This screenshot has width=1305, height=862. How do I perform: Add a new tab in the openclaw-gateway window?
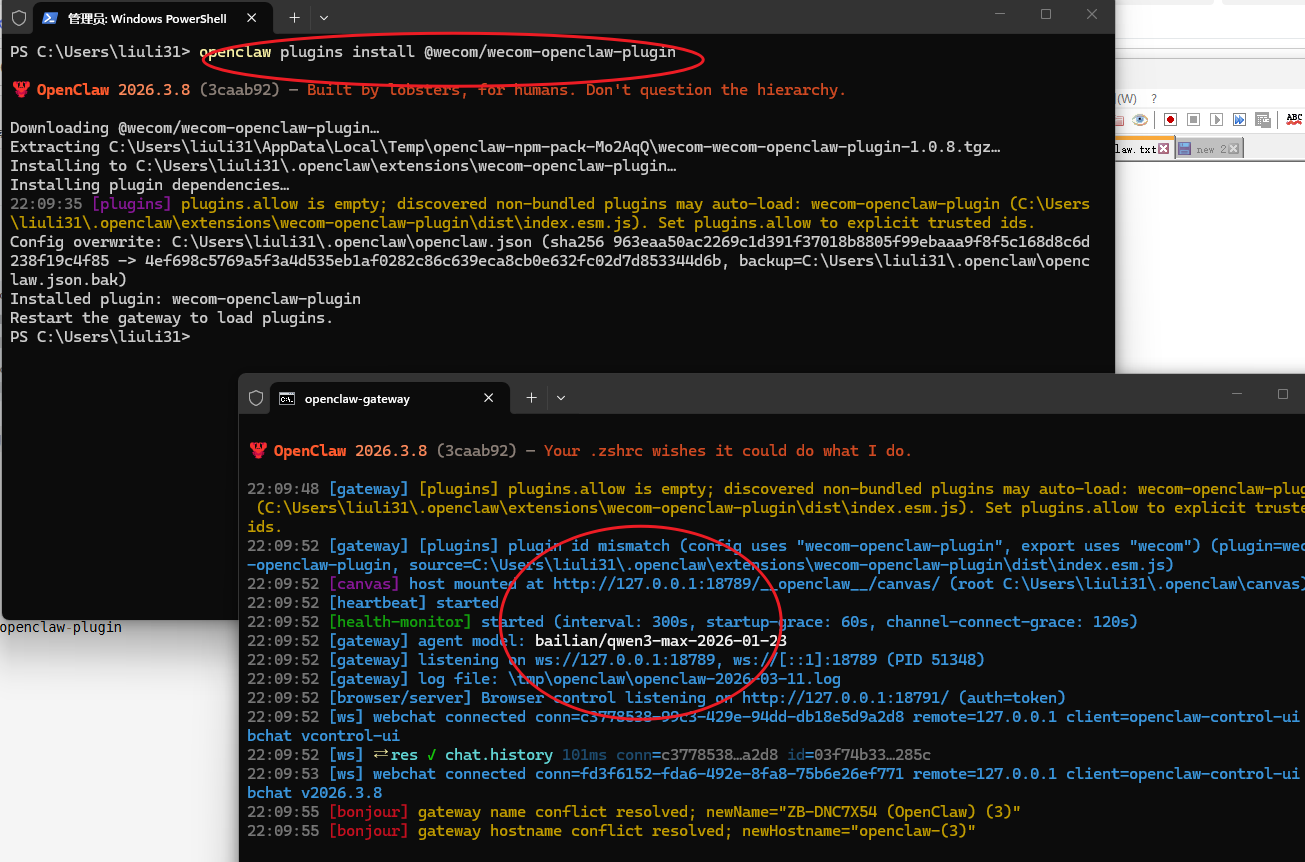[x=531, y=398]
